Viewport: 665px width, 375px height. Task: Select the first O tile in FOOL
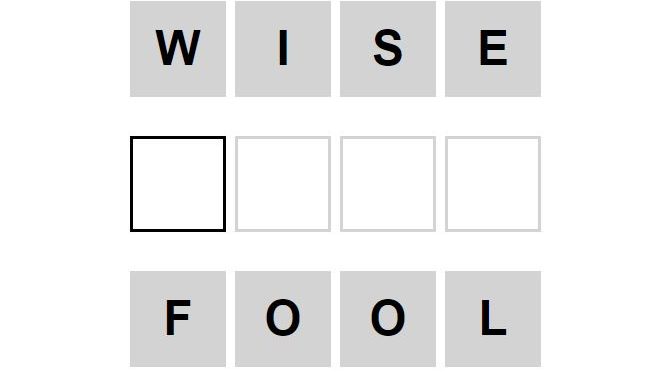click(x=283, y=319)
